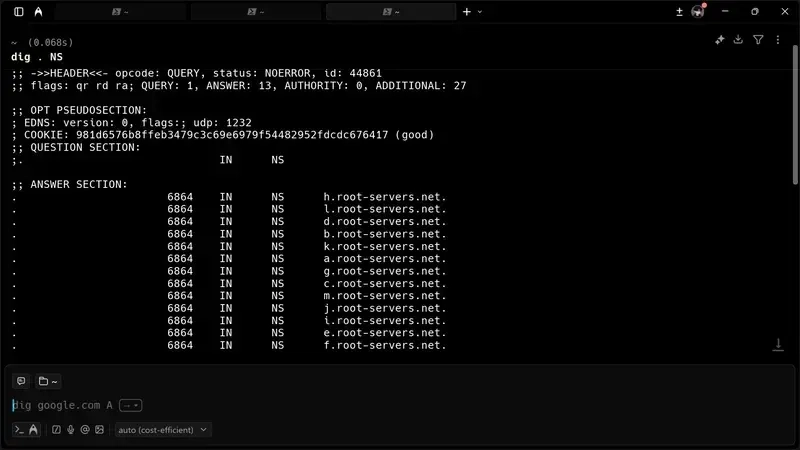The image size is (800, 450).
Task: Start voice input with microphone icon
Action: (71, 429)
